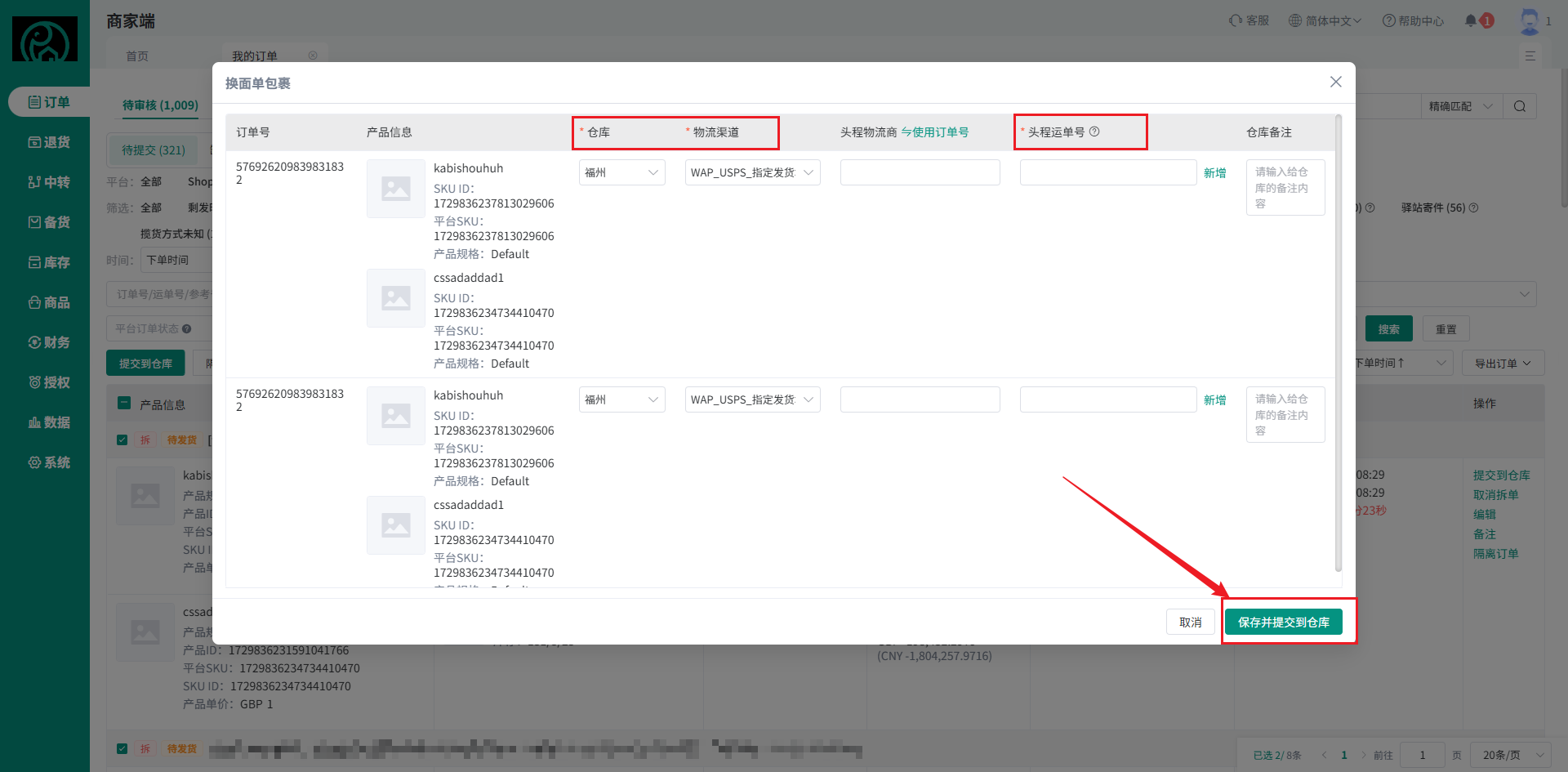Screen dimensions: 1568x772
Task: Click second row 头程物流商 input field
Action: [x=920, y=399]
